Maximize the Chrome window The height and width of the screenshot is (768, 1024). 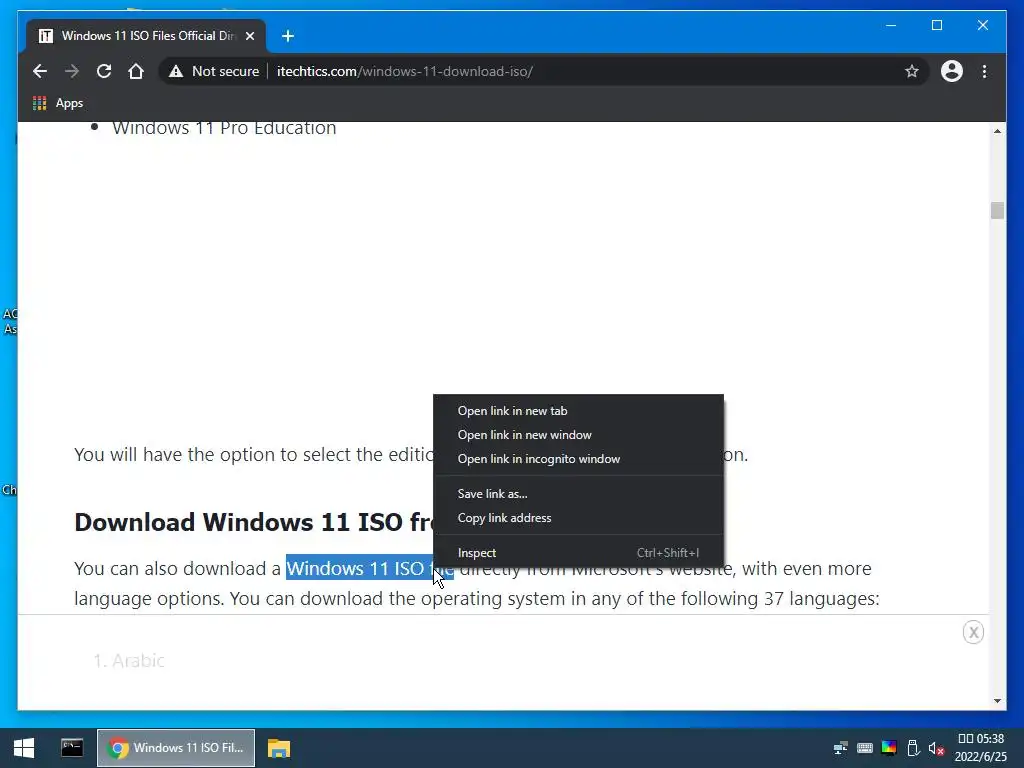pos(936,25)
